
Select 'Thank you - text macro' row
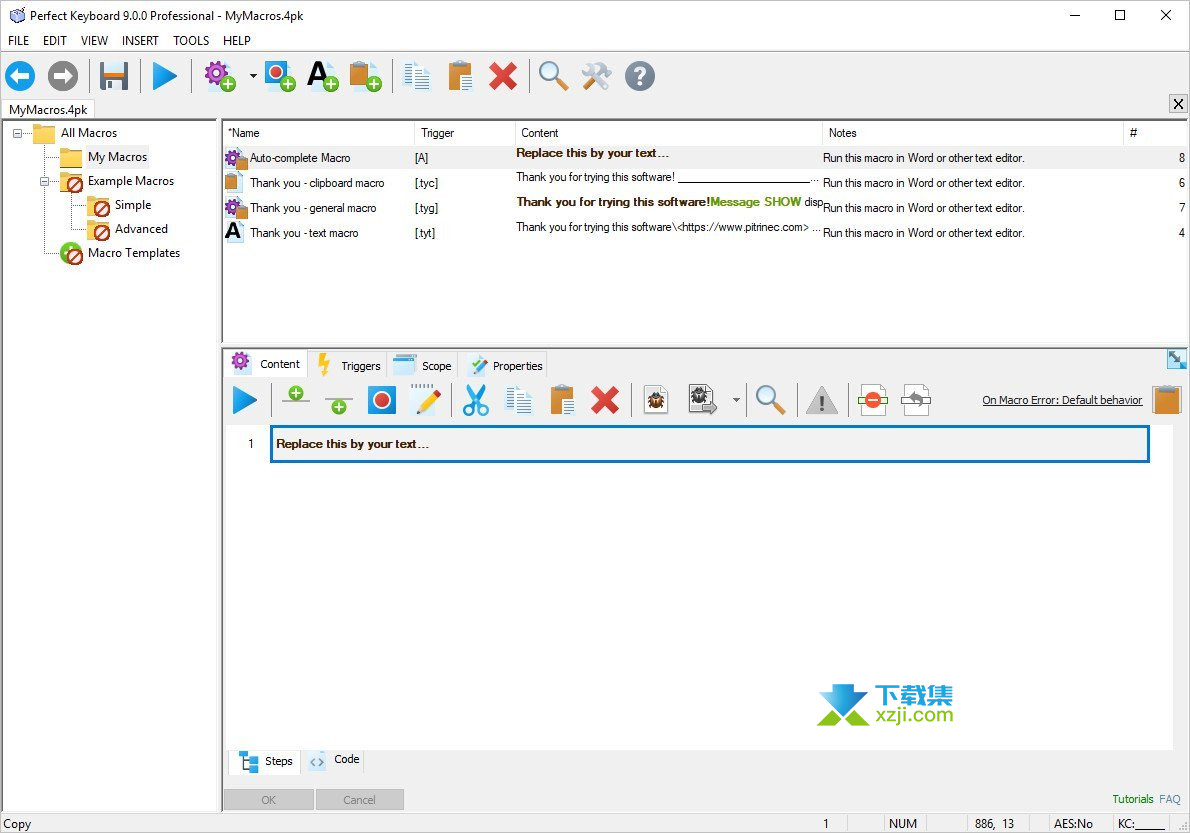pos(705,233)
